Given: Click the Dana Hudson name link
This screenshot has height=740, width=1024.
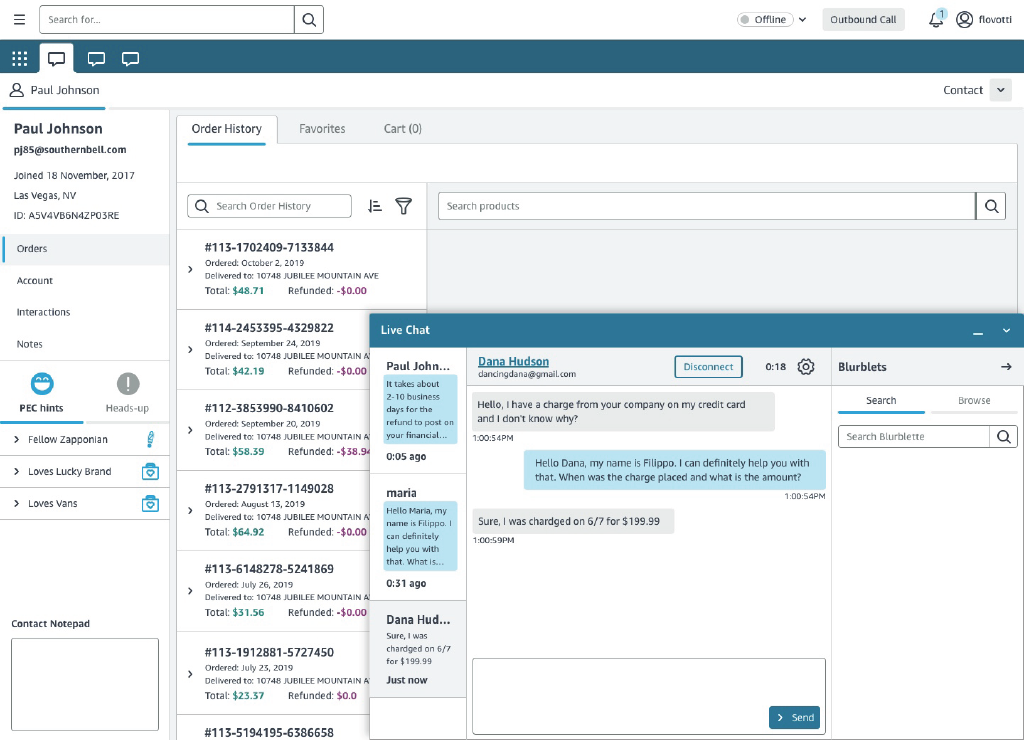Looking at the screenshot, I should pos(513,362).
